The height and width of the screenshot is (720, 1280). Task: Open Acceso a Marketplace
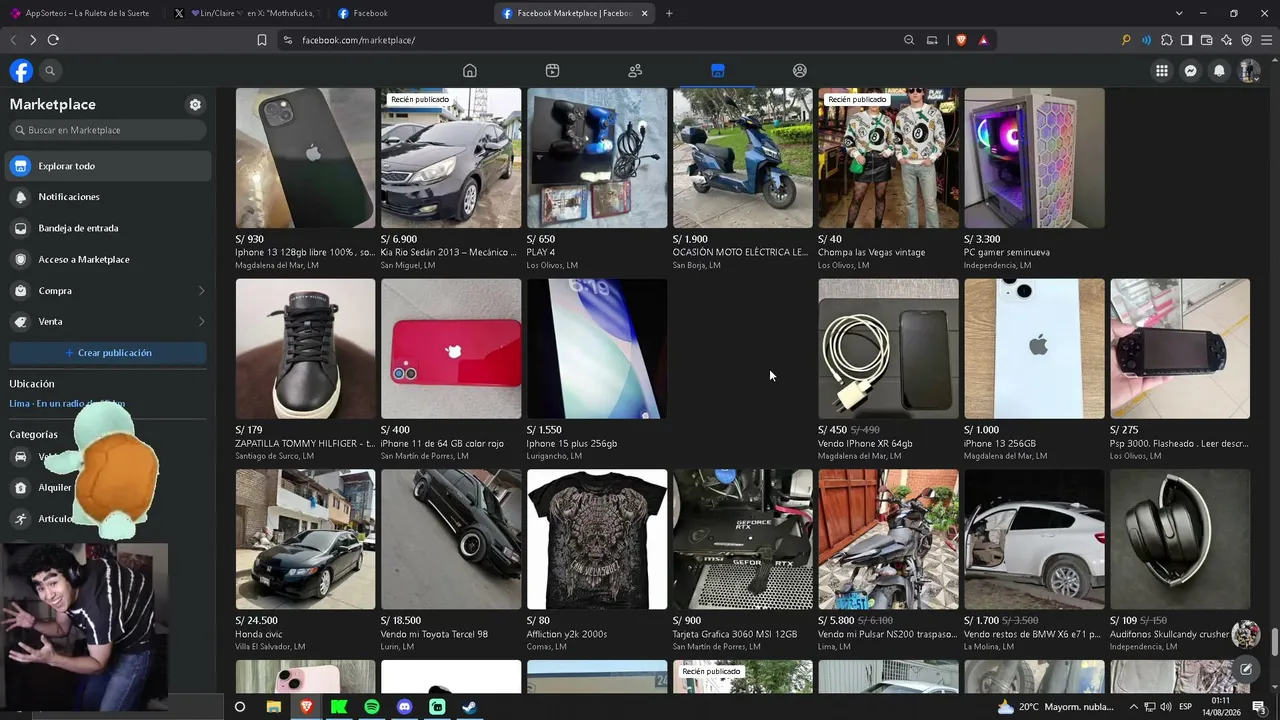(x=108, y=259)
